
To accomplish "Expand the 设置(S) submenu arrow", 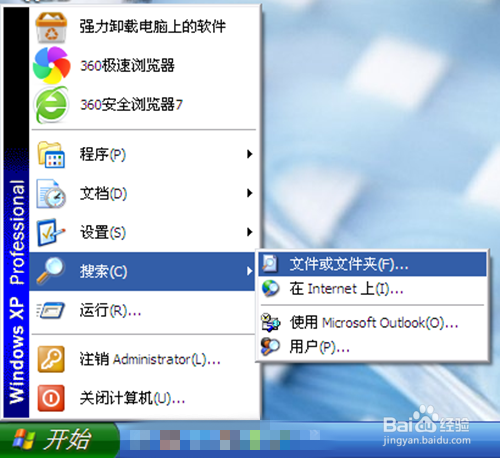I will [x=249, y=232].
